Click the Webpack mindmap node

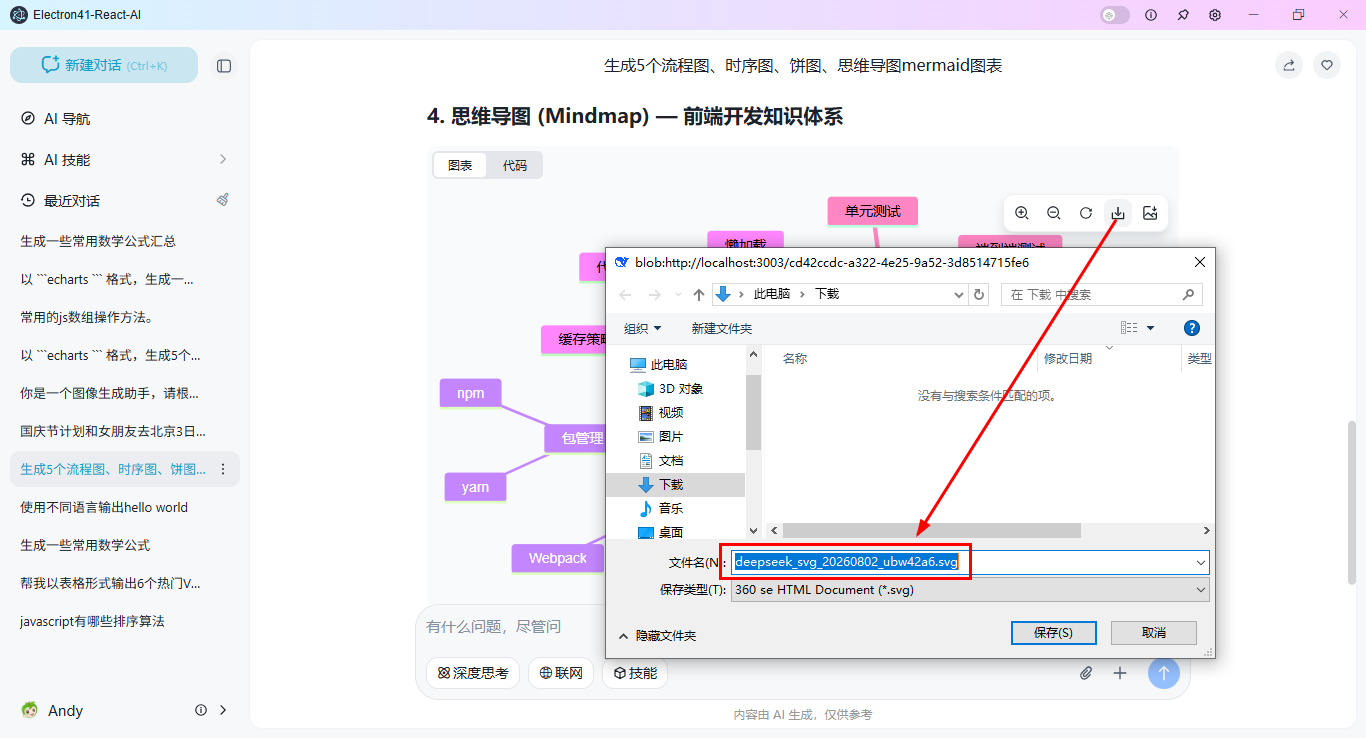tap(558, 558)
